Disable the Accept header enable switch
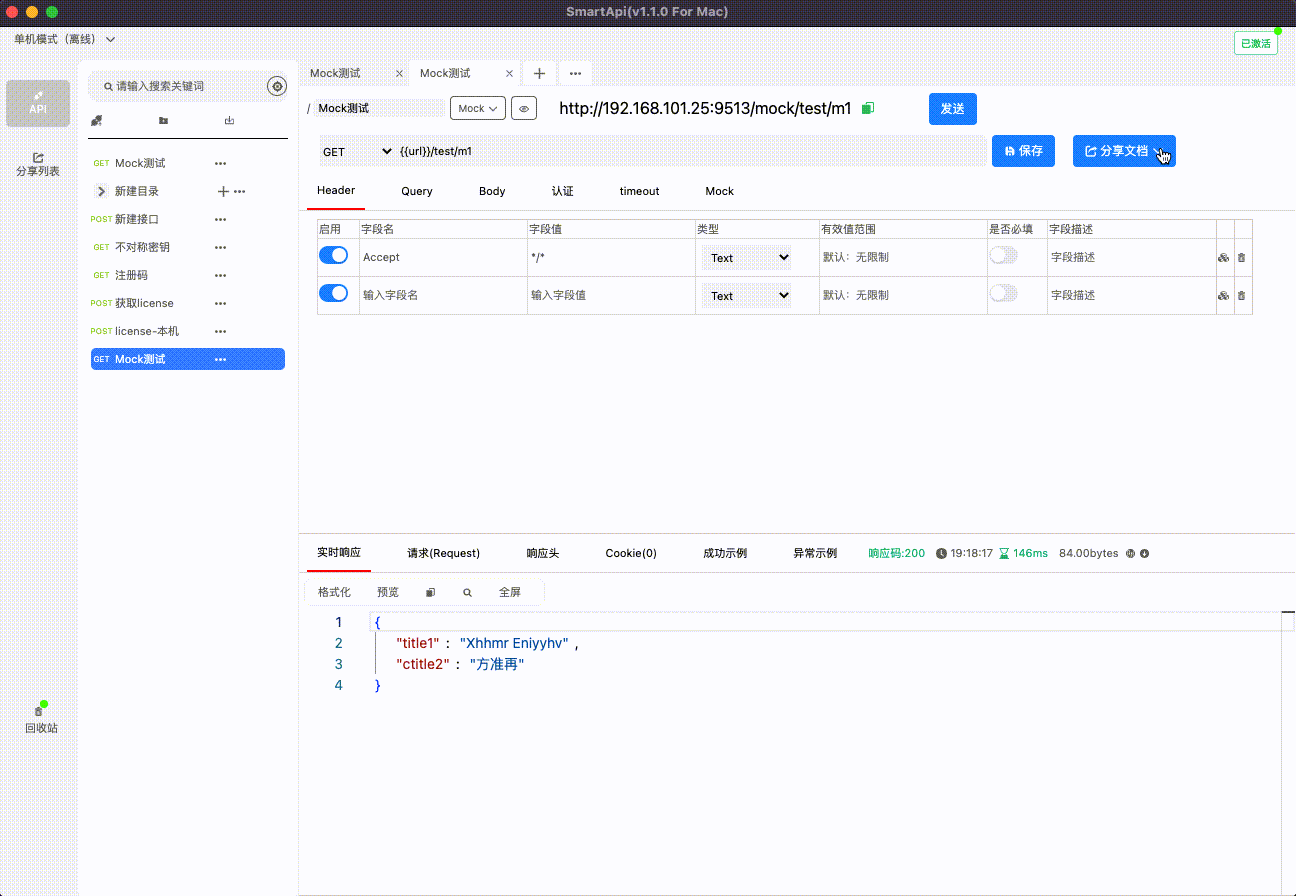The height and width of the screenshot is (896, 1296). pos(334,256)
